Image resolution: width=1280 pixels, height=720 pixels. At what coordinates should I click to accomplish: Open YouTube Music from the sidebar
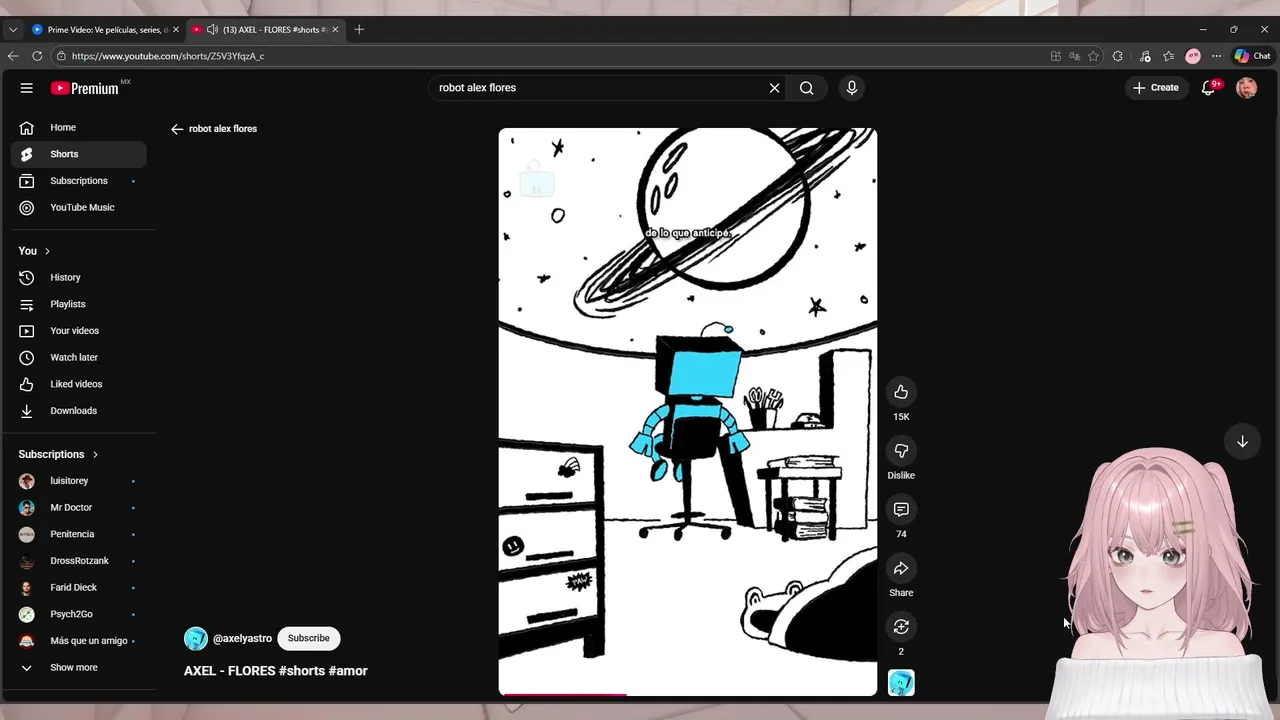tap(79, 207)
